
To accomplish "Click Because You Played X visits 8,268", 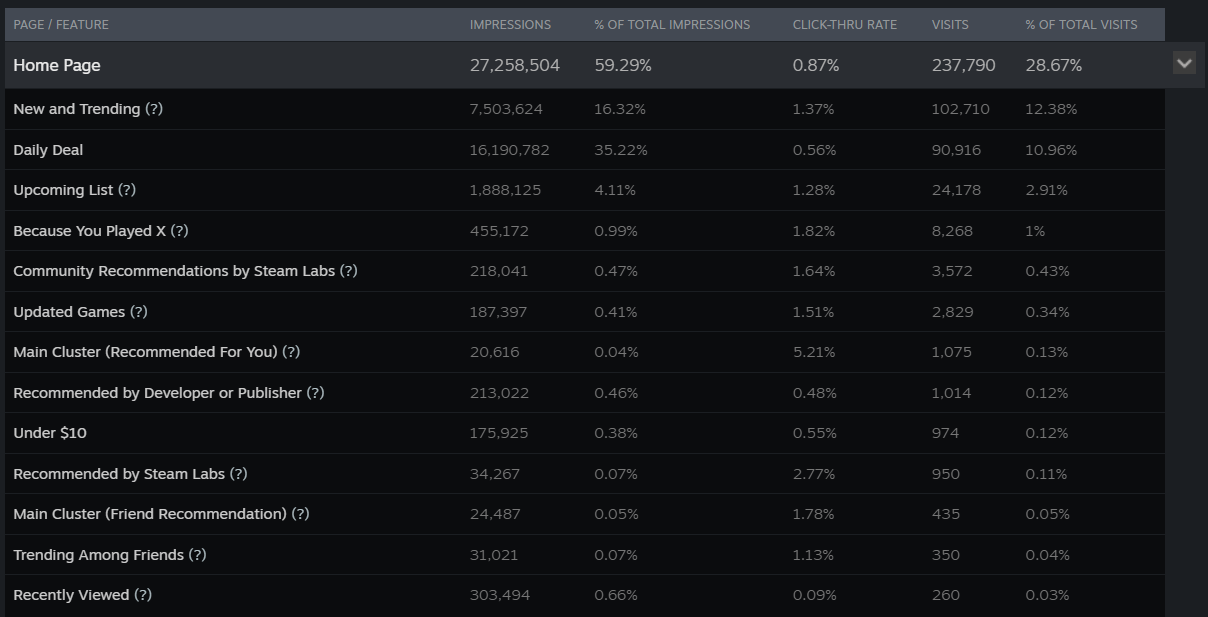I will 952,231.
